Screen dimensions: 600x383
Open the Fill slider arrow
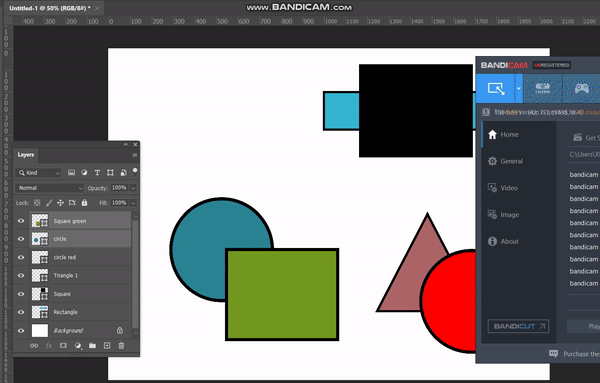(133, 203)
